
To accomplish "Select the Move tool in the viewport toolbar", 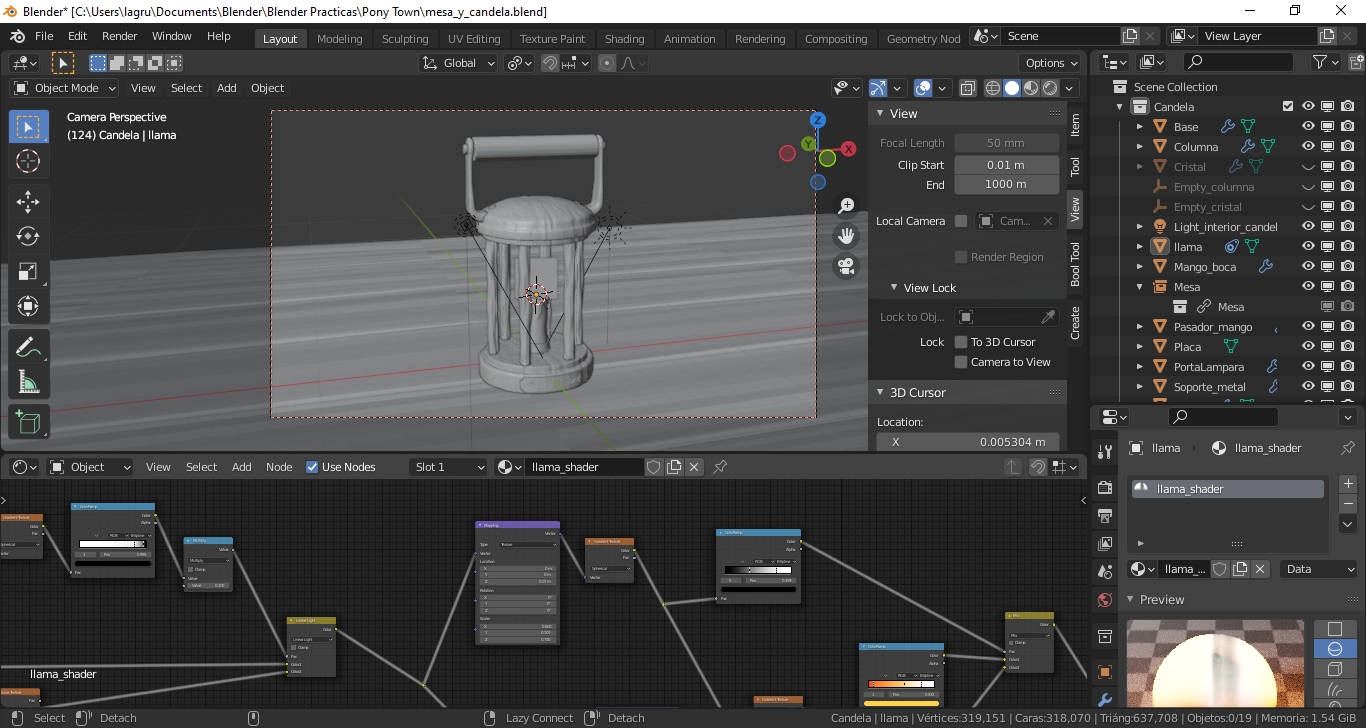I will pyautogui.click(x=28, y=201).
